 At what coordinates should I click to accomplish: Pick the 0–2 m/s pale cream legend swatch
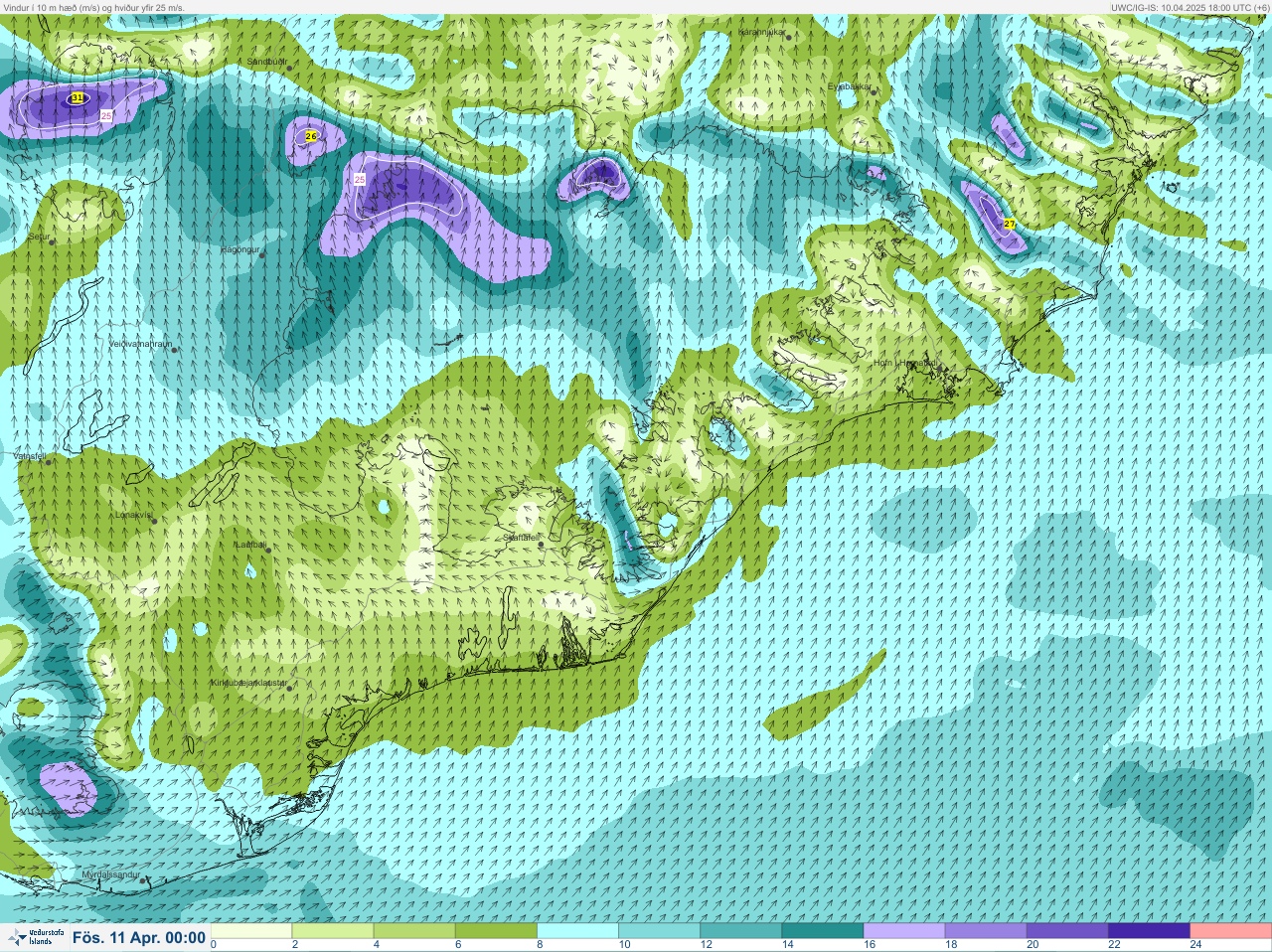point(251,931)
